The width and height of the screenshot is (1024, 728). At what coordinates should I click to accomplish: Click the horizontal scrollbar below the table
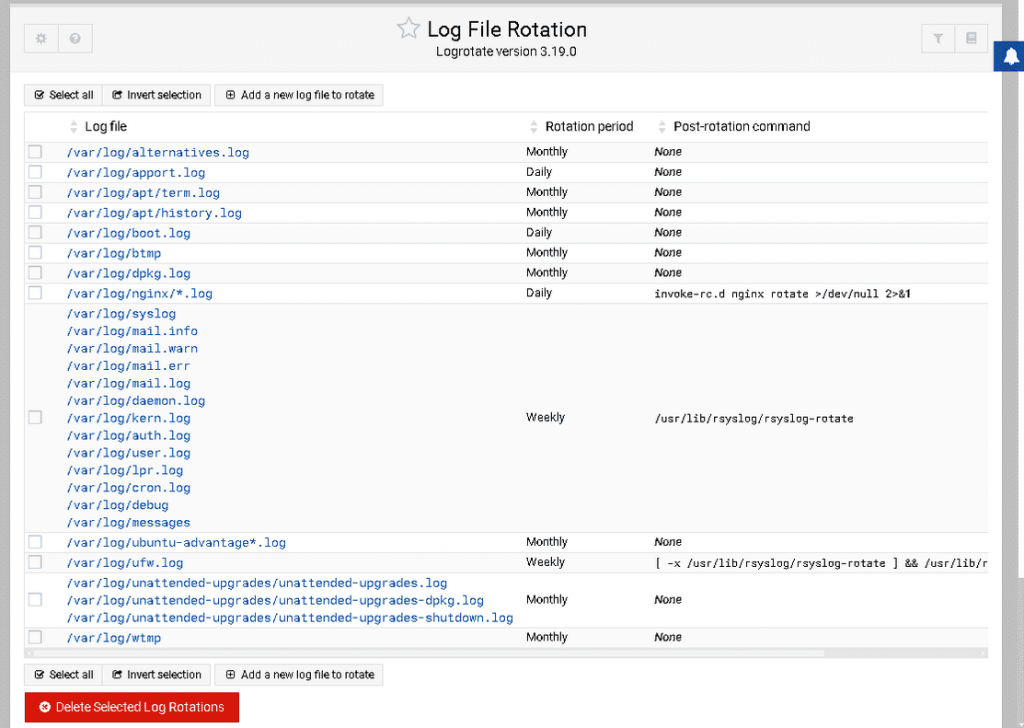420,654
